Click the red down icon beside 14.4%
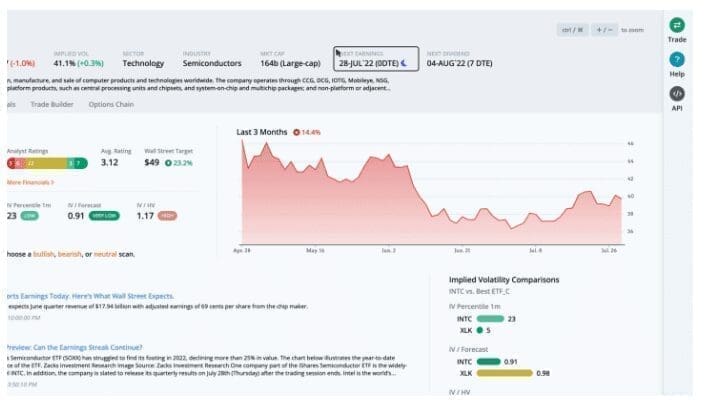This screenshot has height=410, width=707. [x=294, y=132]
